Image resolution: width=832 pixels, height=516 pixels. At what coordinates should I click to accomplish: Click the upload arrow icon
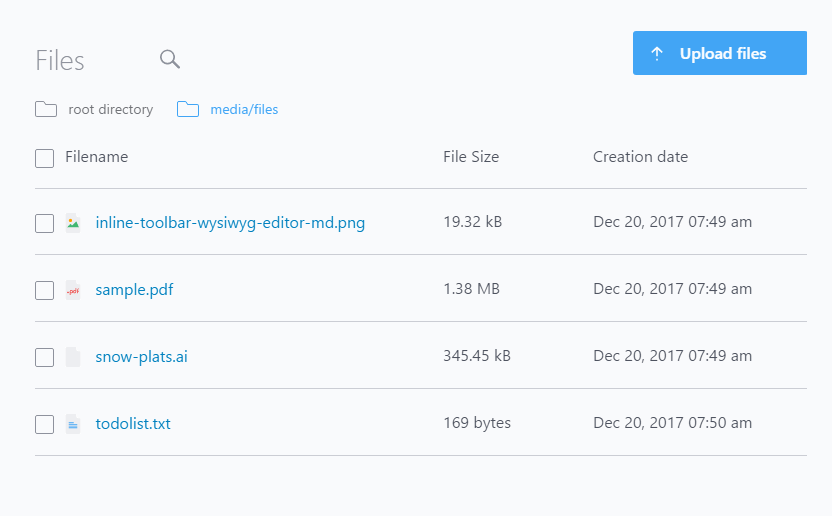(x=657, y=54)
